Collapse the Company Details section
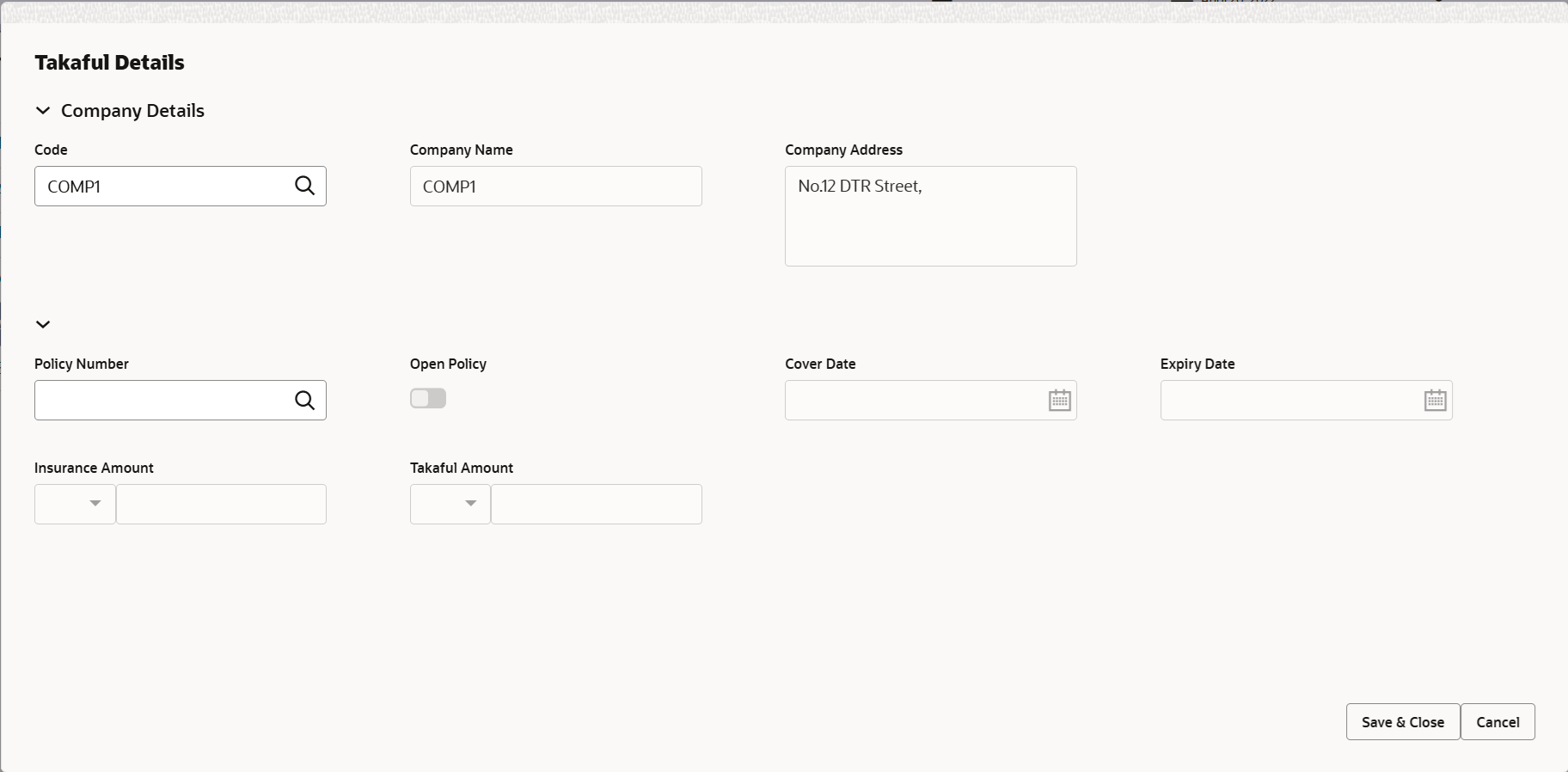1568x772 pixels. pyautogui.click(x=43, y=111)
